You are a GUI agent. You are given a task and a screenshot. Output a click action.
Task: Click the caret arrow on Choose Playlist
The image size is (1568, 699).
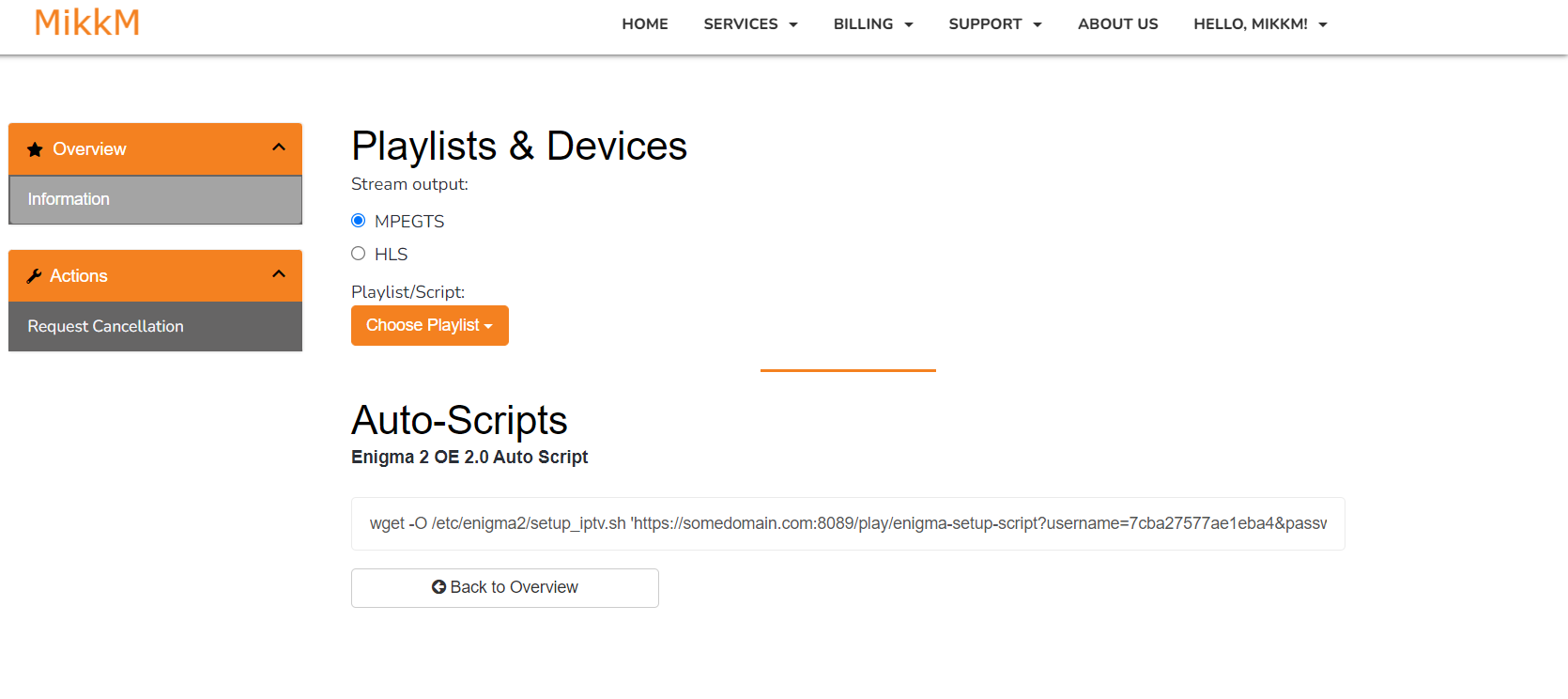488,326
